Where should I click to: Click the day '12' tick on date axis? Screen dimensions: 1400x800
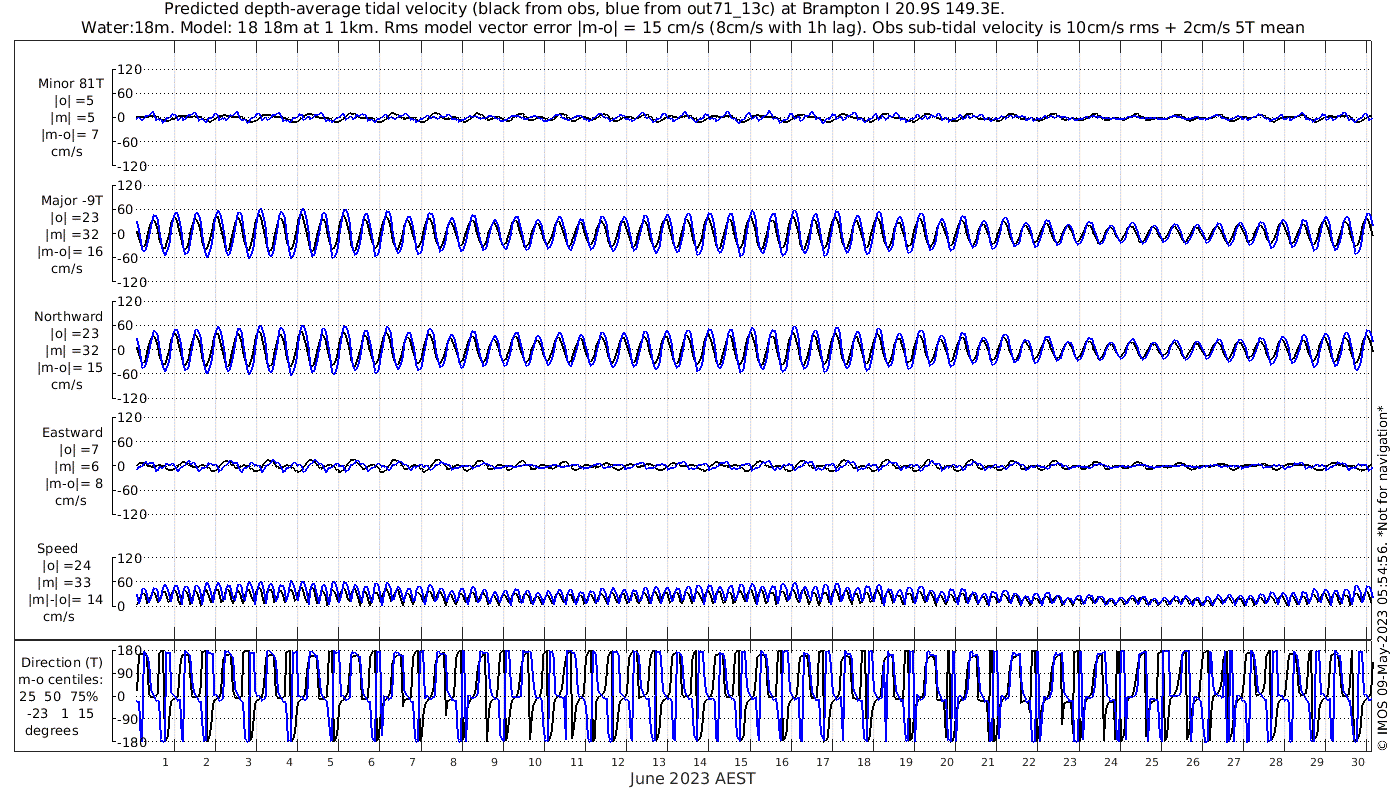coord(618,762)
